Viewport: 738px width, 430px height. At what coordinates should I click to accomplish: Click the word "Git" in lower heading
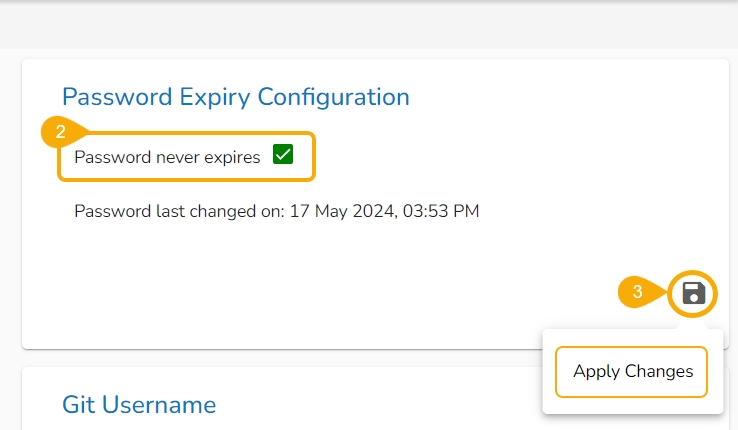tap(79, 405)
